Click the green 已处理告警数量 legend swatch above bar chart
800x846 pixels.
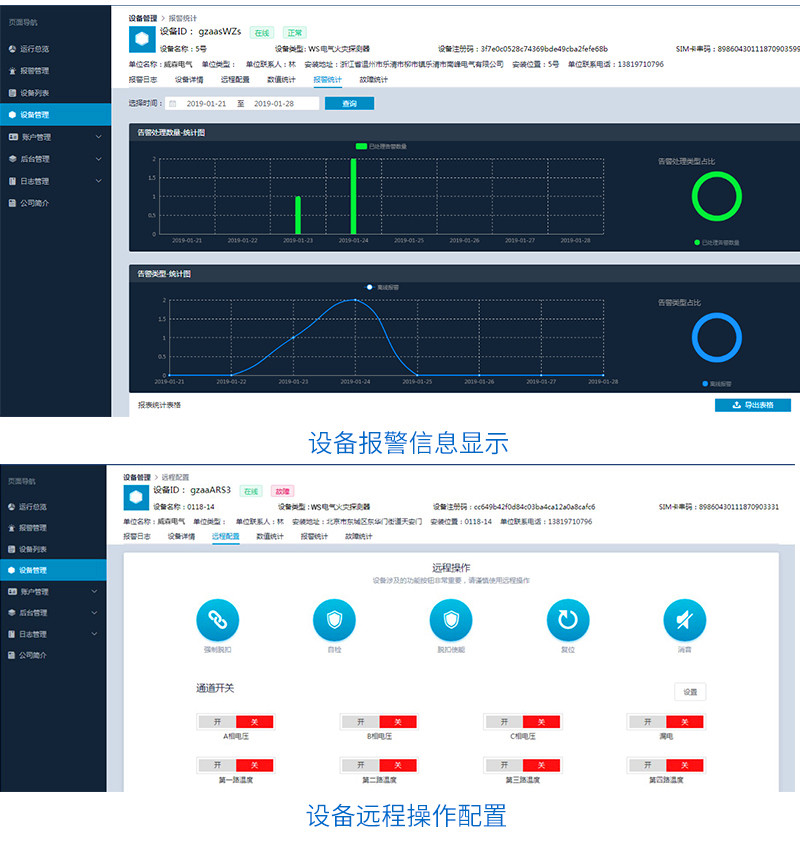click(x=361, y=146)
